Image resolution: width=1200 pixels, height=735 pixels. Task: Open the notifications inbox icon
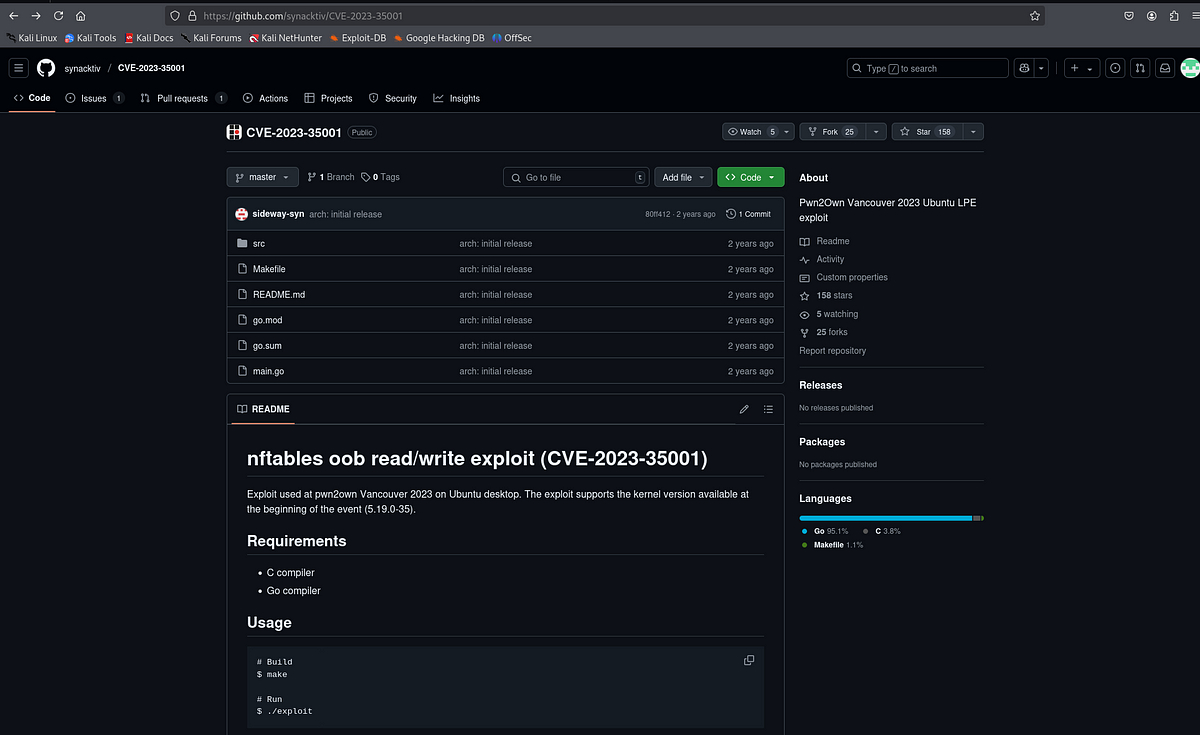click(1165, 68)
